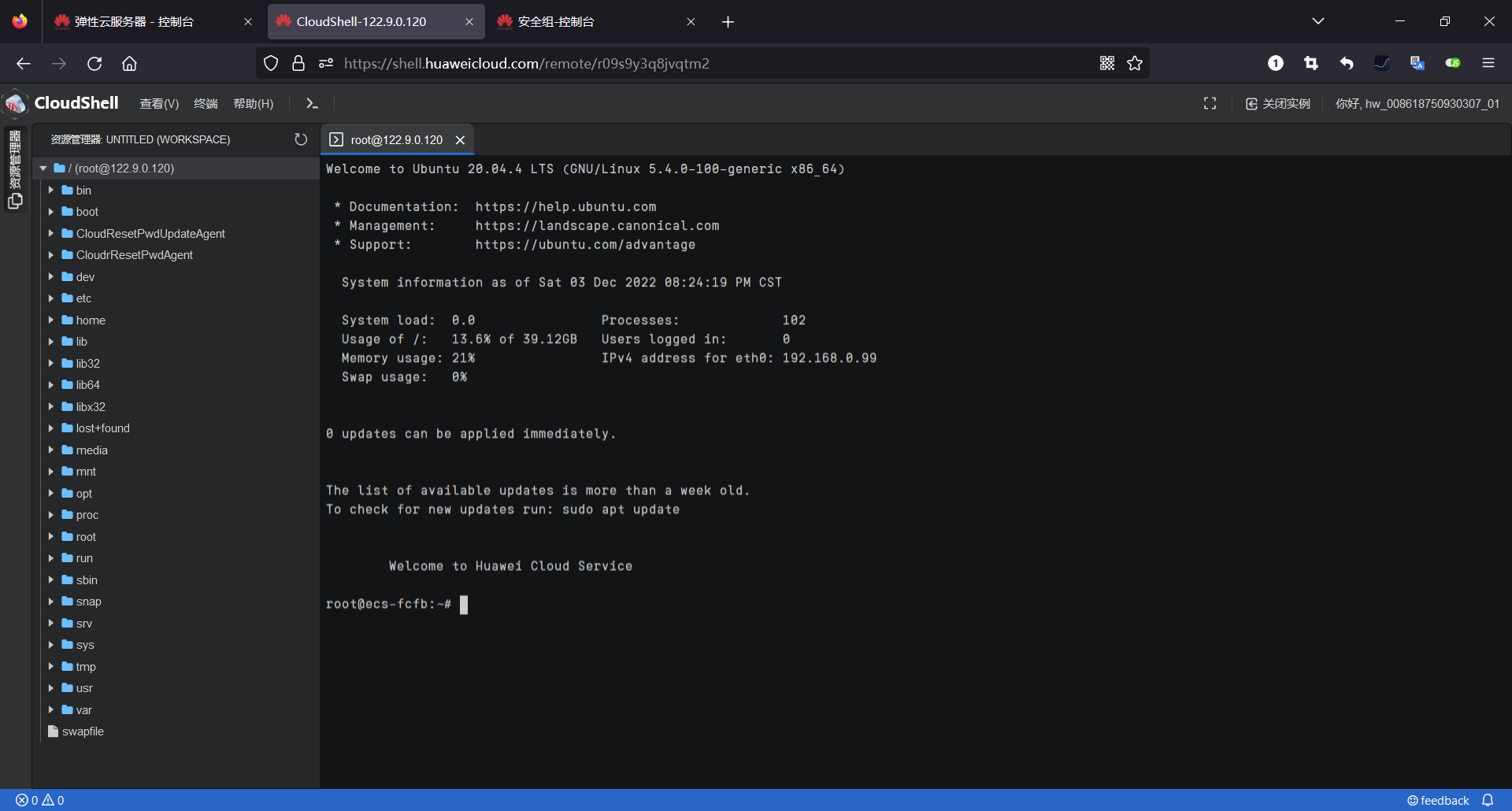The image size is (1512, 811).
Task: Open notifications bell in status bar
Action: tap(1488, 800)
